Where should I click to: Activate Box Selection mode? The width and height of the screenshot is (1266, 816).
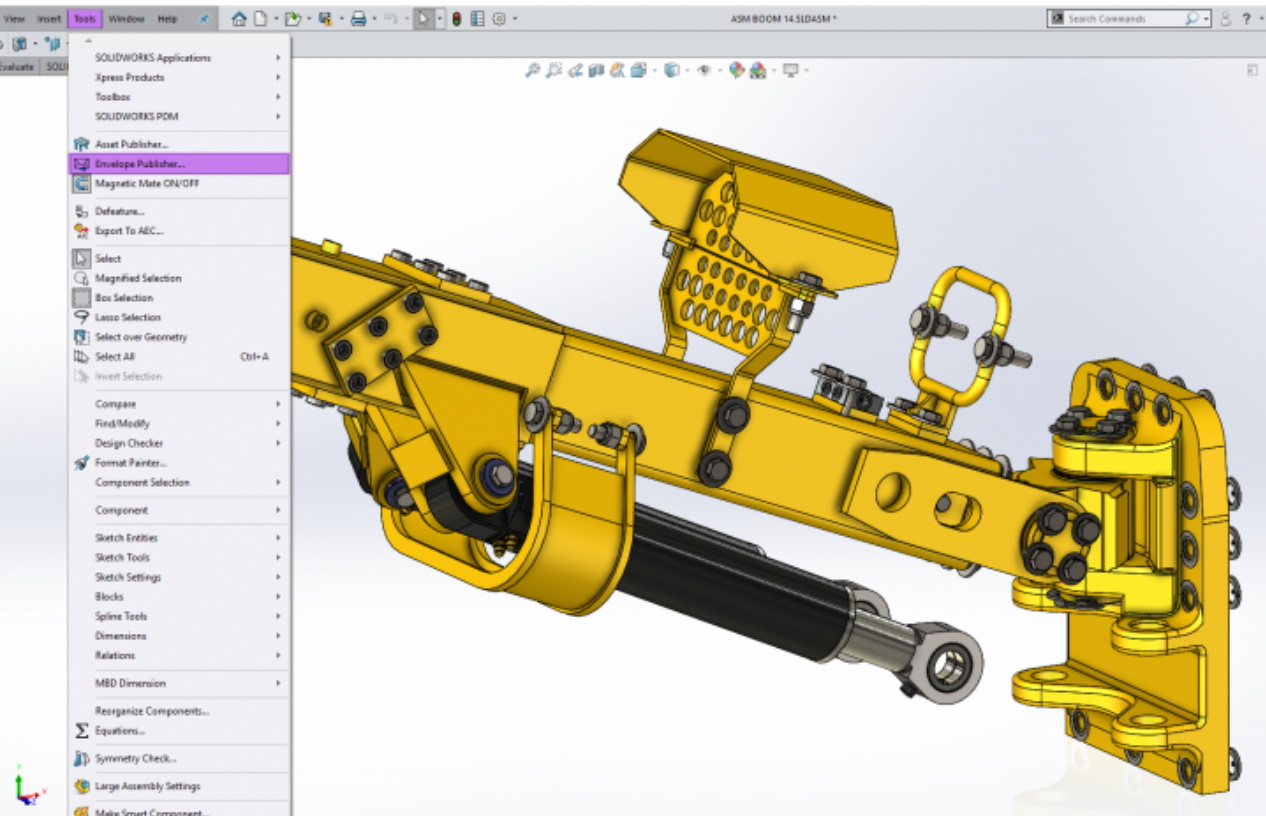[x=126, y=298]
